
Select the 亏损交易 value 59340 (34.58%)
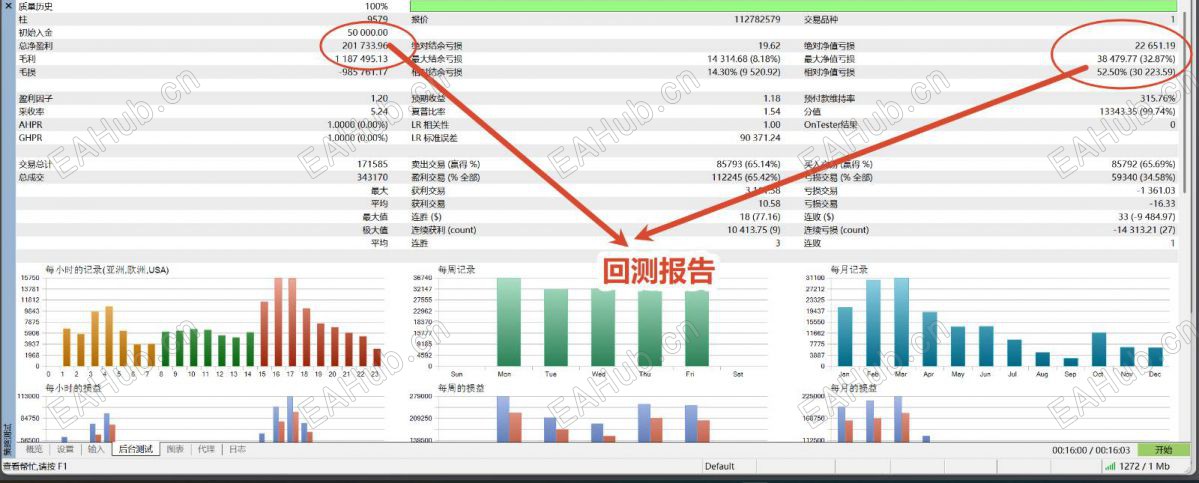point(1144,177)
